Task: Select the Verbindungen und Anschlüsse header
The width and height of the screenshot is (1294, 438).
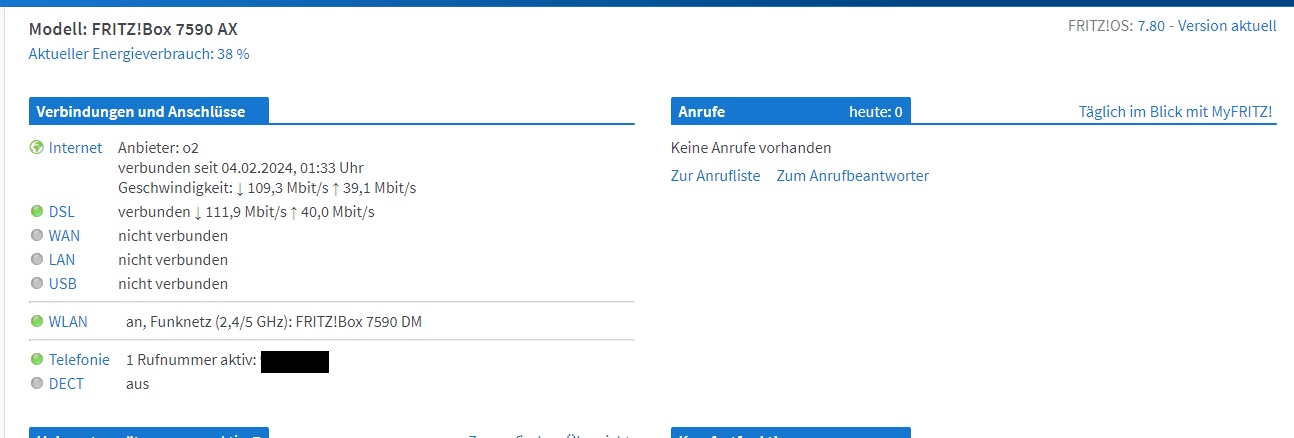Action: pos(149,111)
